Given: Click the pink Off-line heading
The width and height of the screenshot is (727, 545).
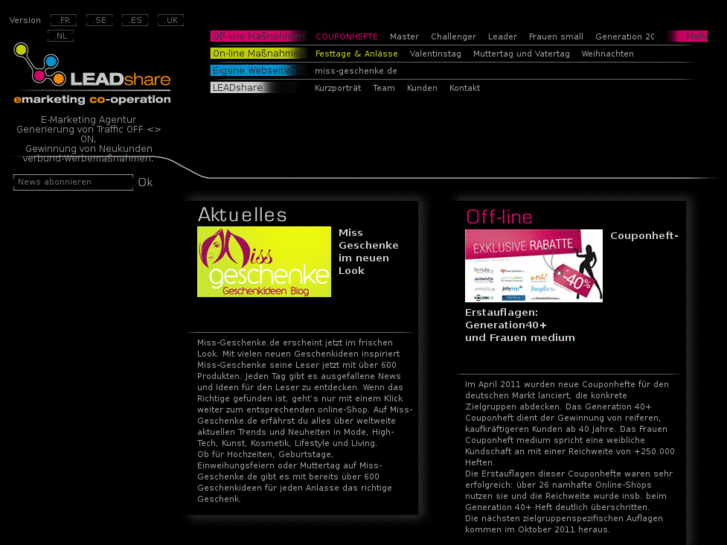Looking at the screenshot, I should pyautogui.click(x=499, y=217).
